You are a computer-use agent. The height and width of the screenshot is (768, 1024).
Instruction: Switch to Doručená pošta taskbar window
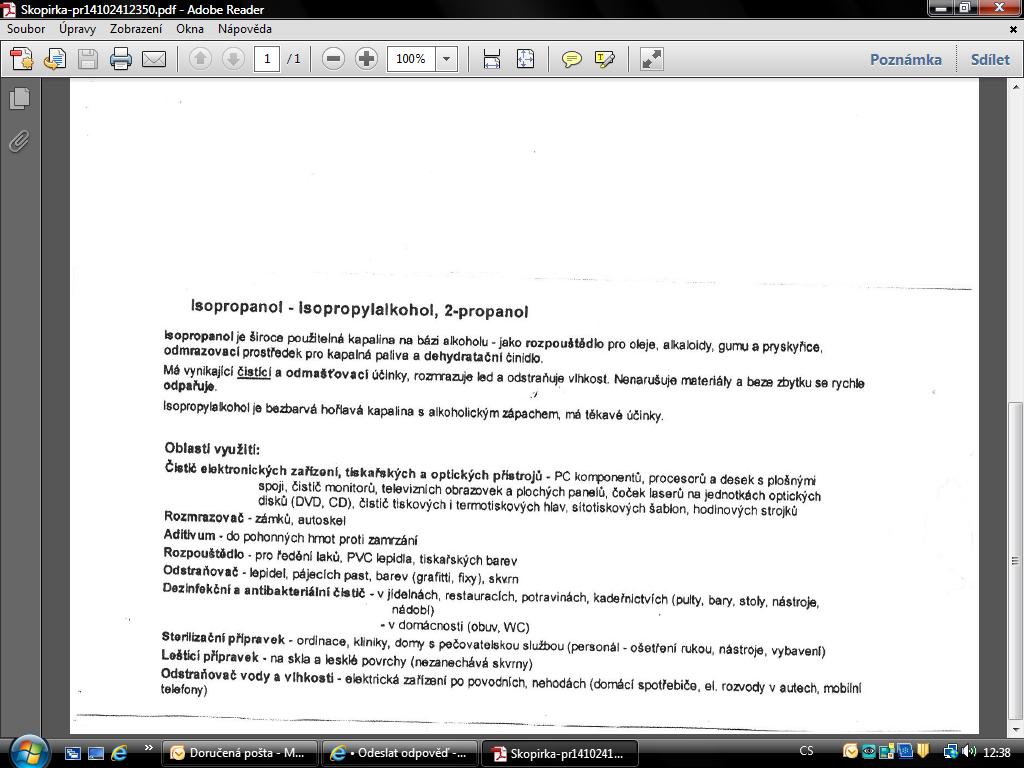pyautogui.click(x=241, y=753)
